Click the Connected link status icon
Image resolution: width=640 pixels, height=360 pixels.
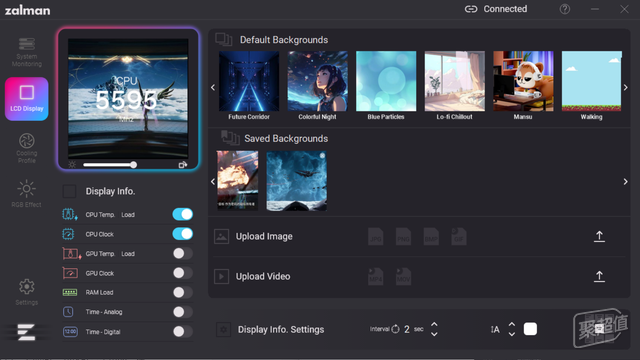tap(471, 9)
